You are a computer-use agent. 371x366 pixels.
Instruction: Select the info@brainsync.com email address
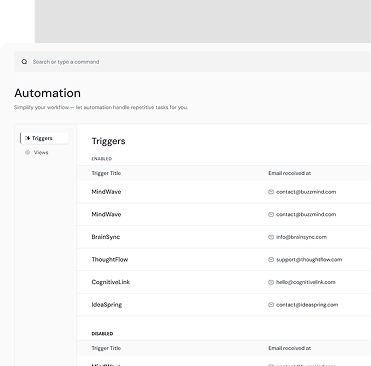(301, 237)
